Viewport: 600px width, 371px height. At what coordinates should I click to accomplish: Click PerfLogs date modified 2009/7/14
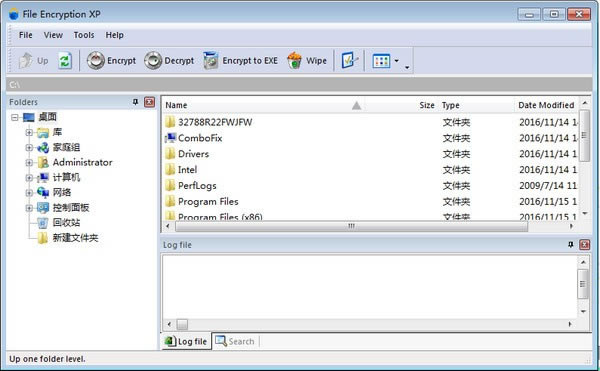[x=548, y=186]
